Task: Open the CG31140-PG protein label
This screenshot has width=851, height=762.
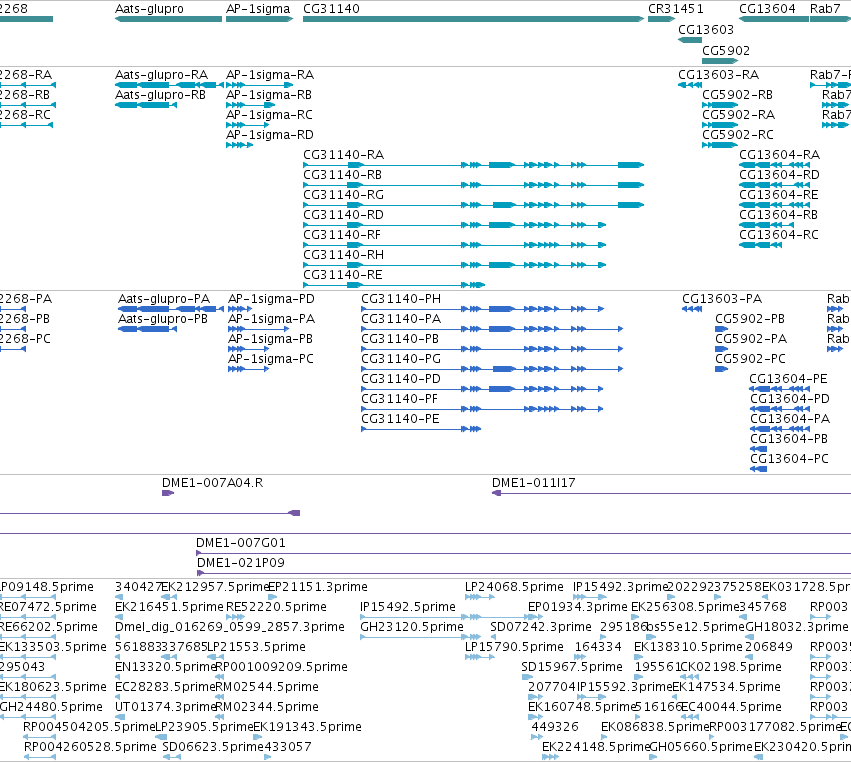Action: [x=401, y=359]
